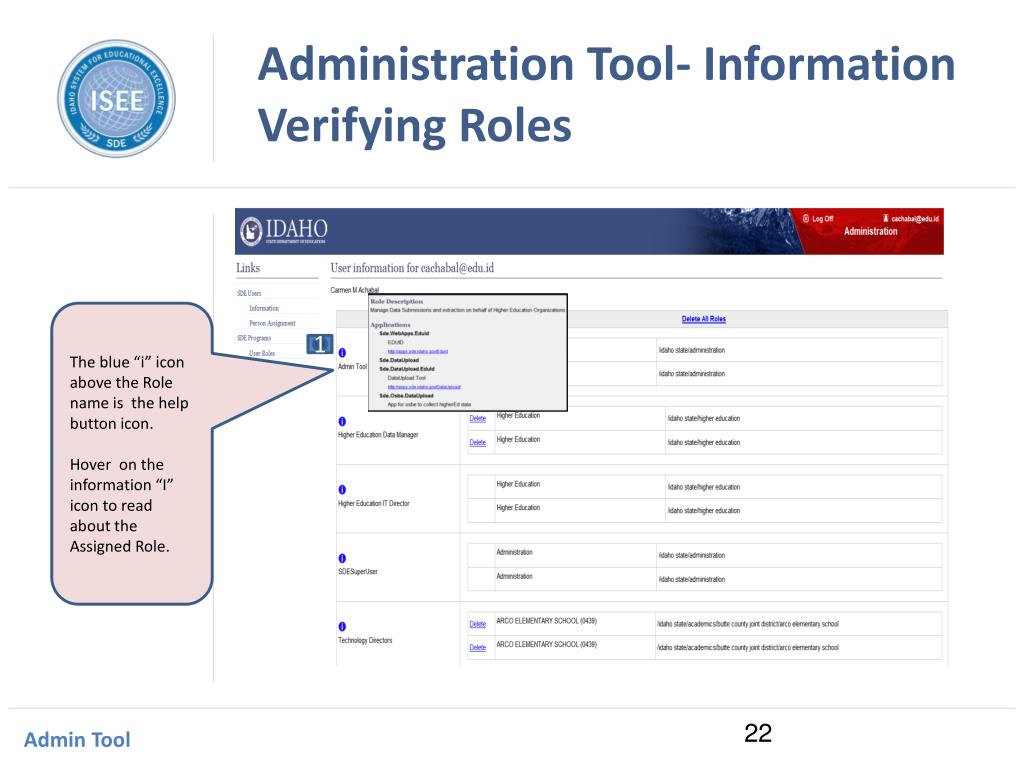Click the info icon above Higher Education IT Director
The width and height of the screenshot is (1024, 768).
(342, 490)
